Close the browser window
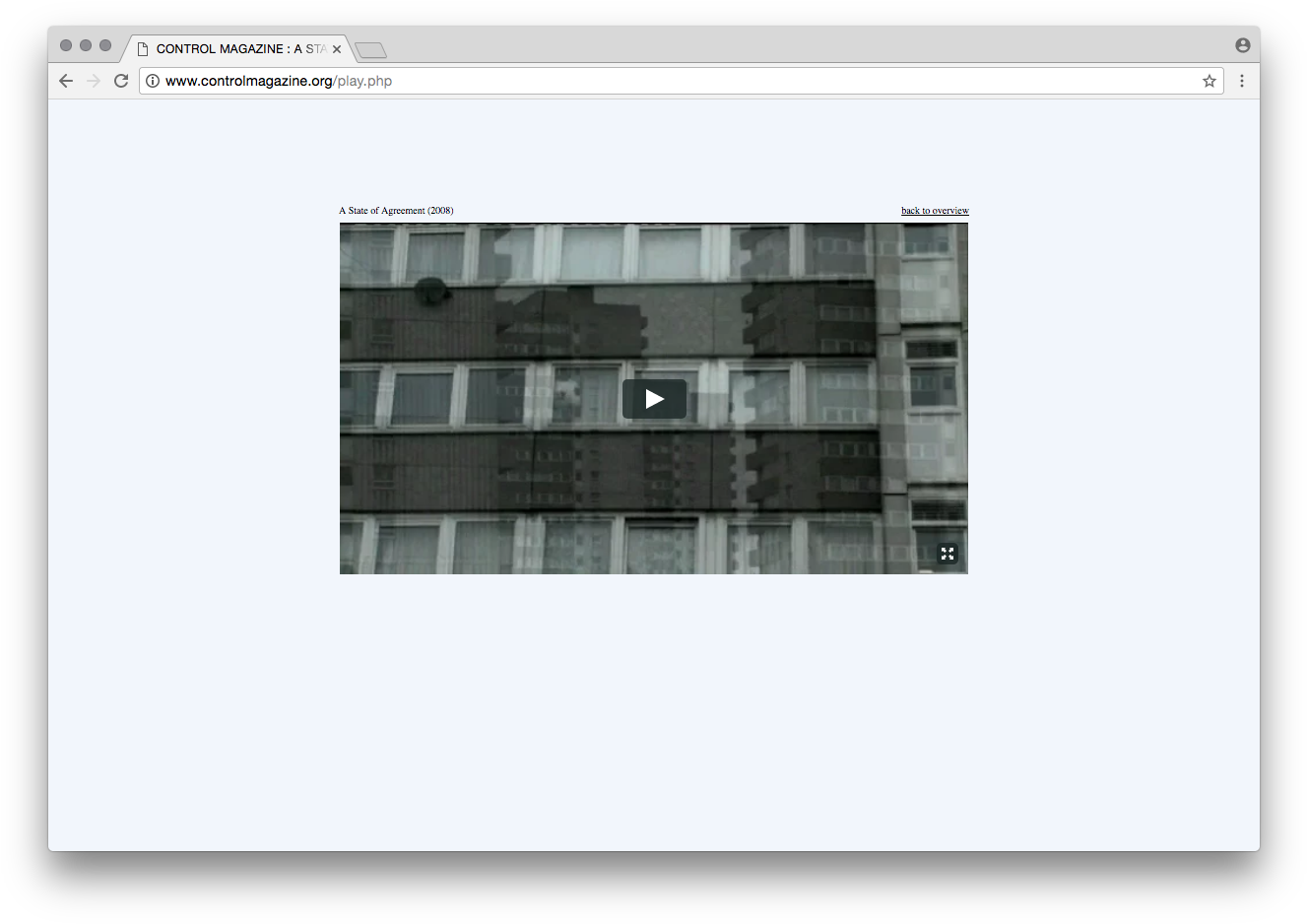The width and height of the screenshot is (1307, 924). coord(66,45)
